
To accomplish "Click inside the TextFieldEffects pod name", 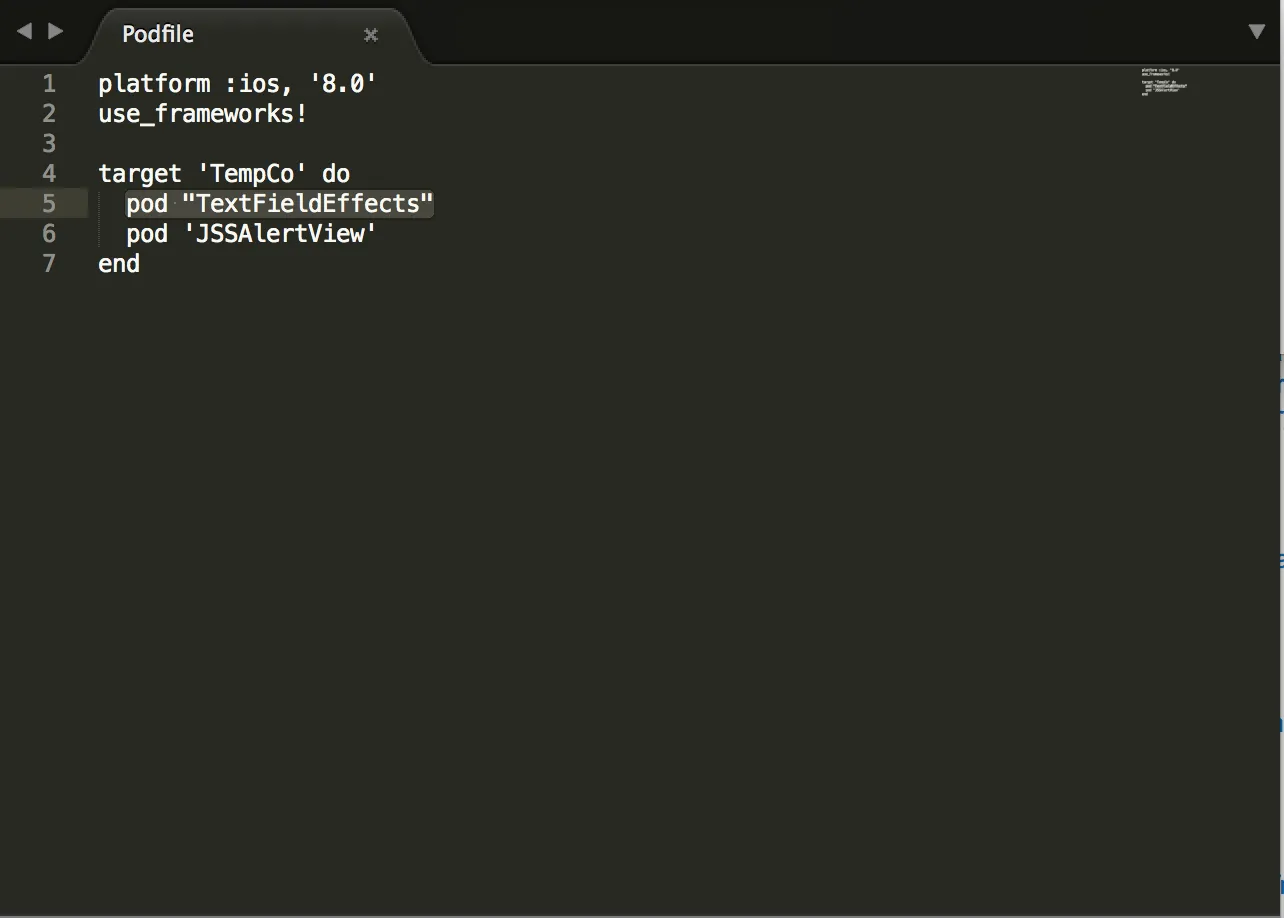I will (x=308, y=204).
